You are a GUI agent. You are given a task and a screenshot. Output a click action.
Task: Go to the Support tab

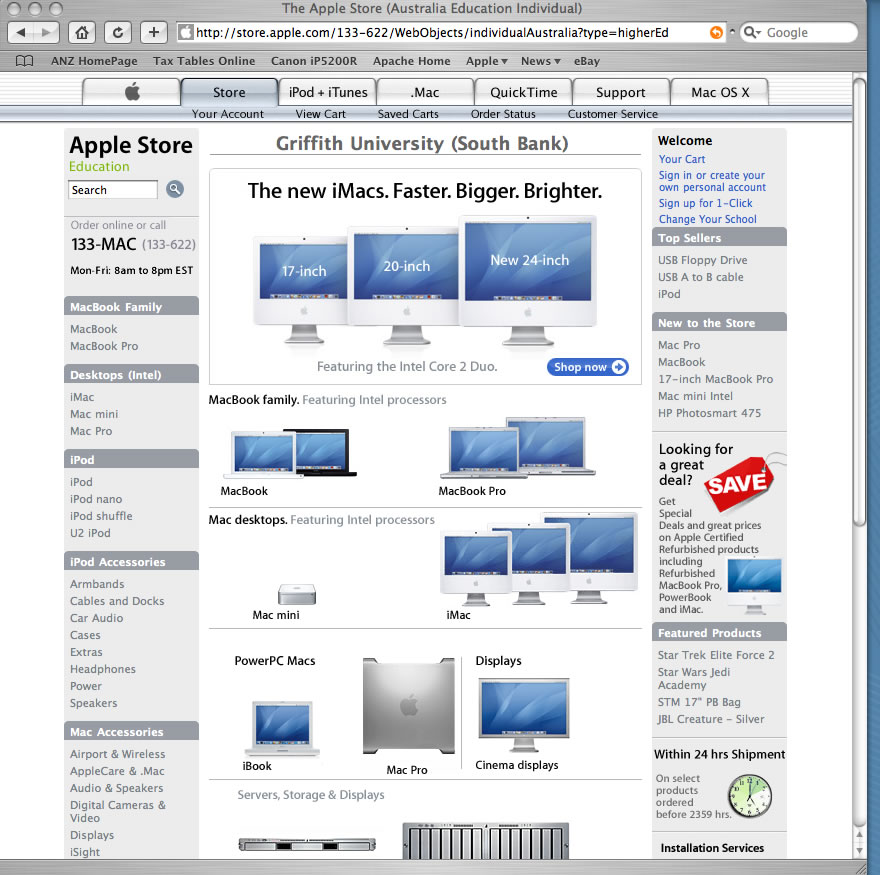click(621, 92)
